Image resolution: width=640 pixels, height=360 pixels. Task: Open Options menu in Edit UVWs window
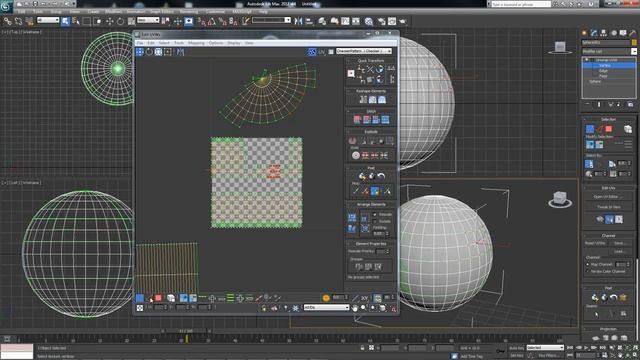click(216, 43)
